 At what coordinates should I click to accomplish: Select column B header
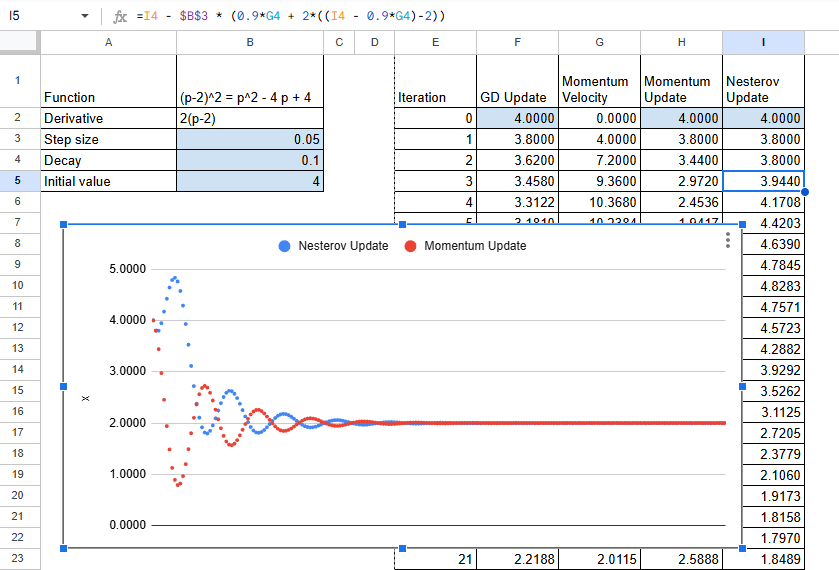250,42
